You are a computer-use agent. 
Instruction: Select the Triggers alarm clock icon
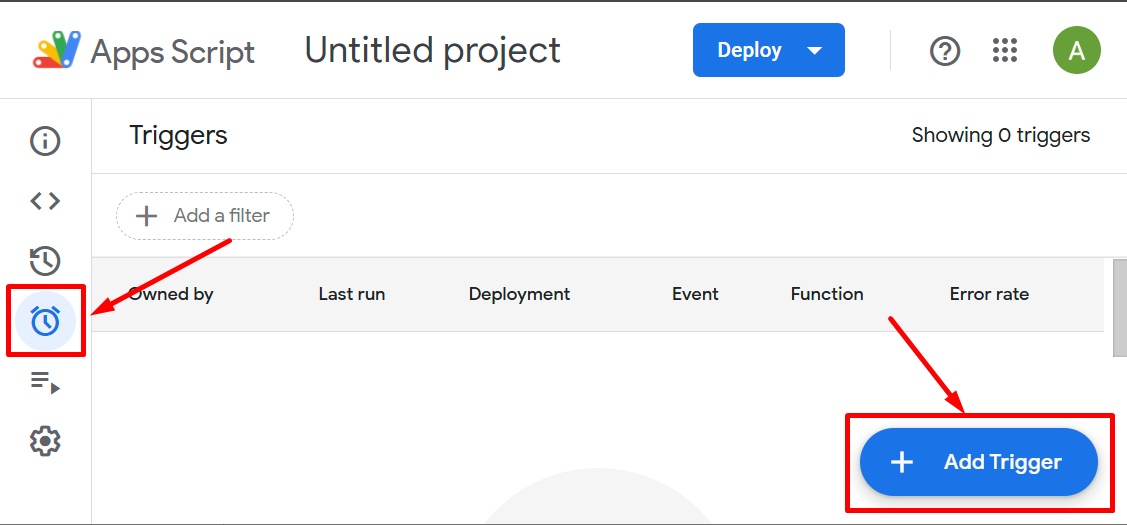click(x=45, y=321)
